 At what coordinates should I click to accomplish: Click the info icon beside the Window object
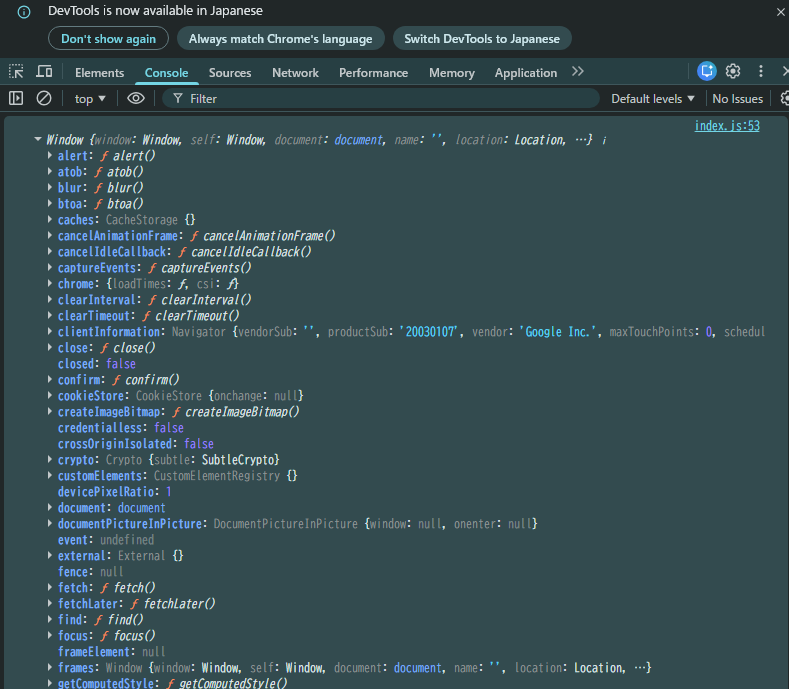coord(604,140)
